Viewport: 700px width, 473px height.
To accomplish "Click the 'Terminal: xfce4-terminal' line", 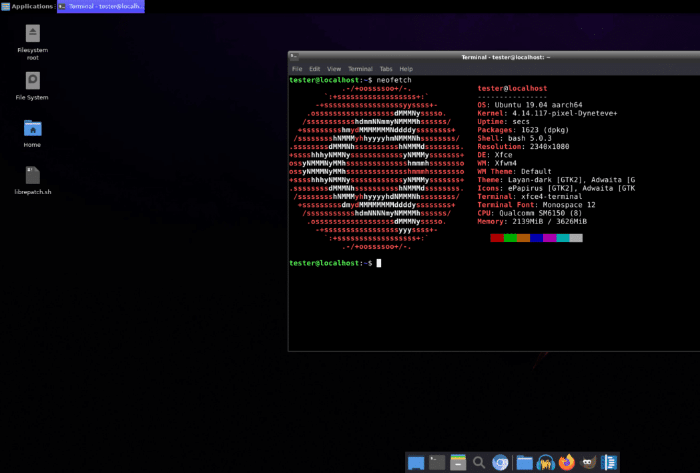I will (x=530, y=196).
